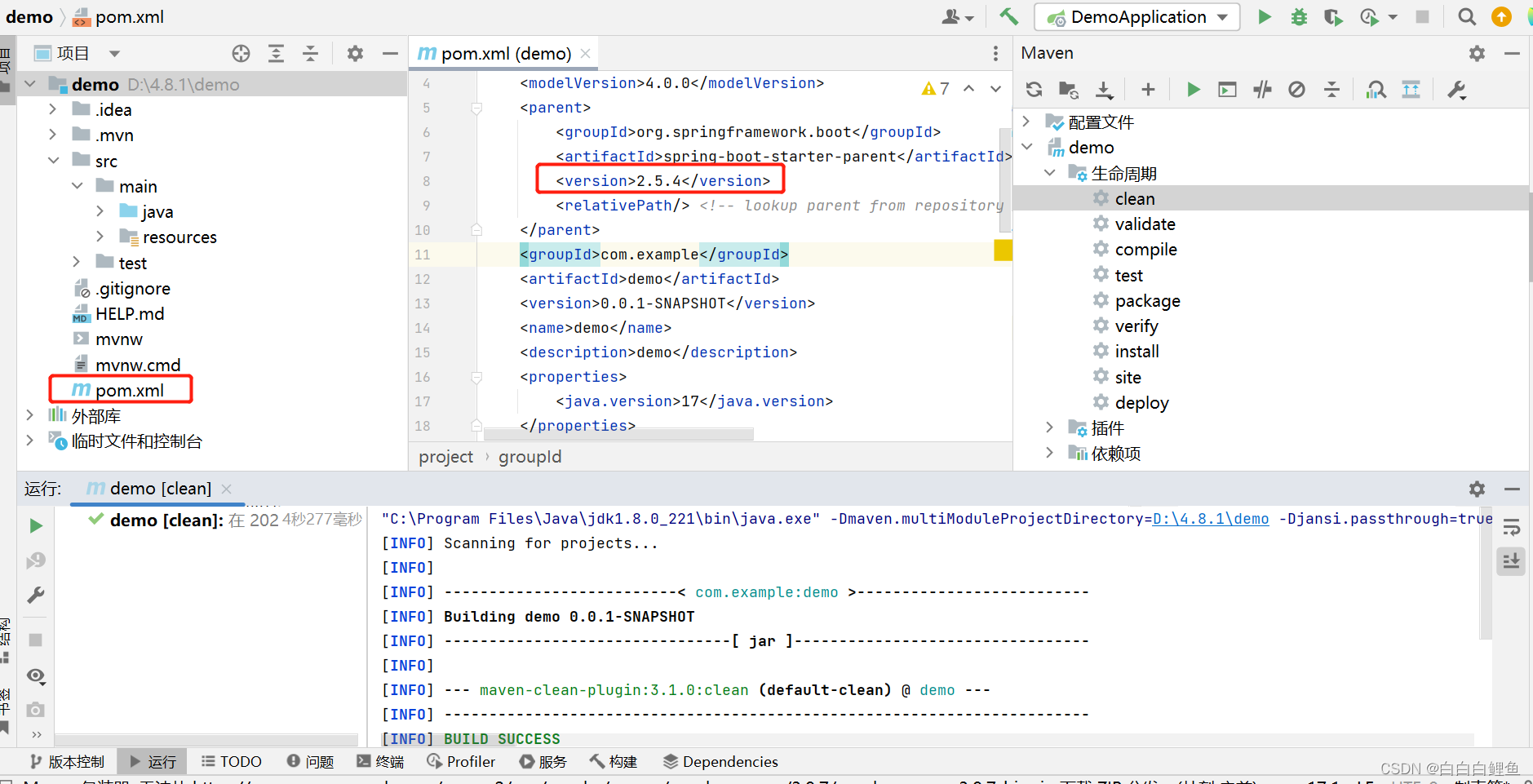Image resolution: width=1533 pixels, height=784 pixels.
Task: Select Maven lifecycle goal compile
Action: pos(1145,250)
